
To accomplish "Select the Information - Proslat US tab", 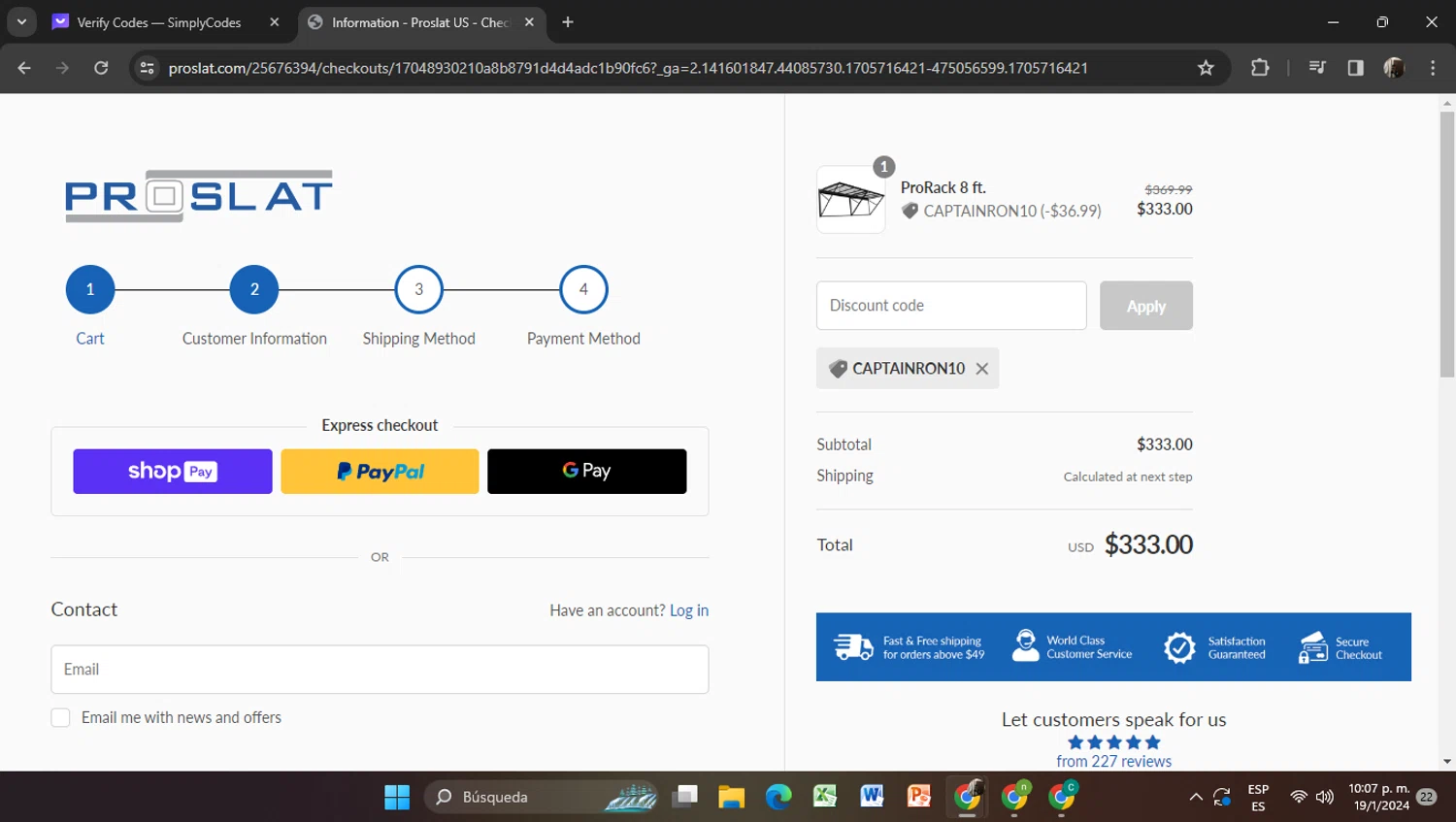I will pyautogui.click(x=420, y=22).
